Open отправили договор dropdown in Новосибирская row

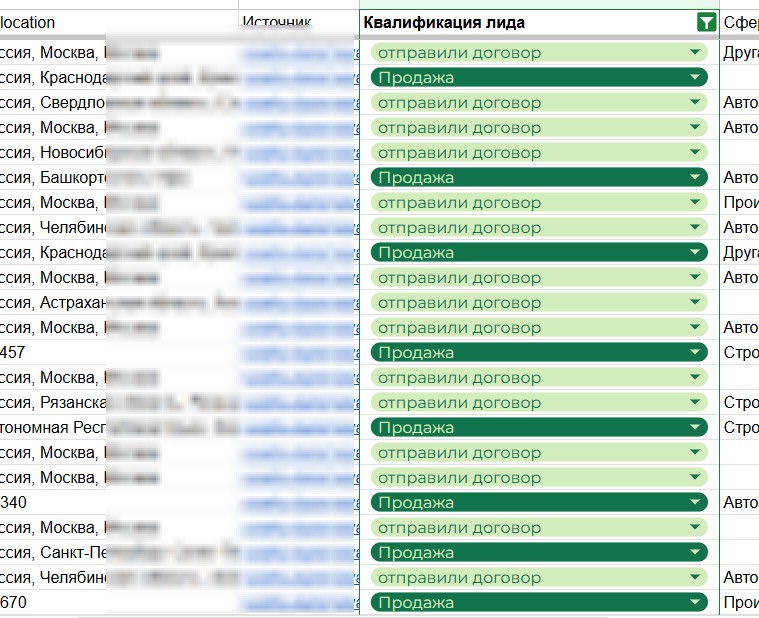coord(695,153)
